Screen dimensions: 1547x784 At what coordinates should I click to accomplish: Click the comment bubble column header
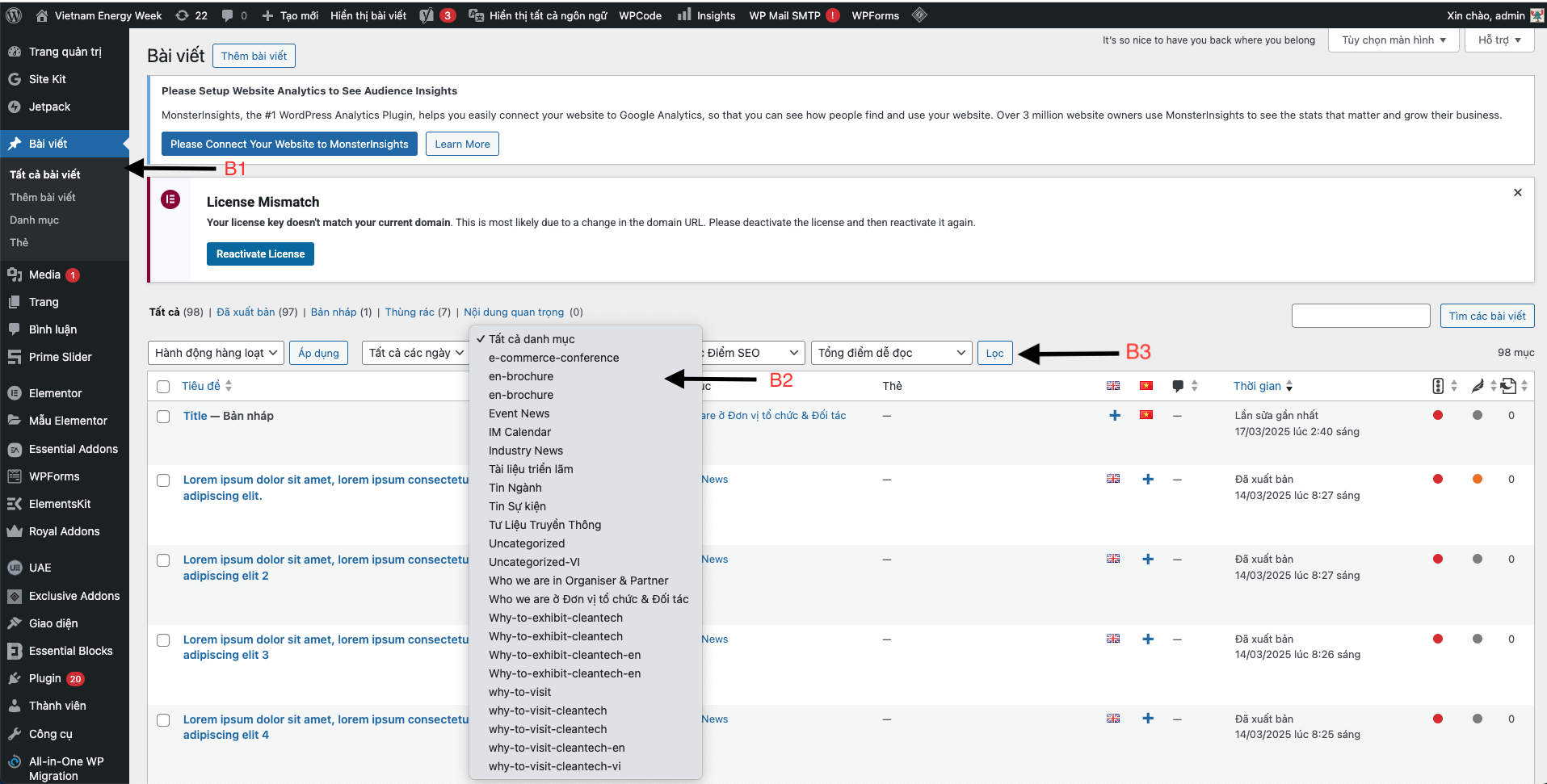click(1178, 386)
